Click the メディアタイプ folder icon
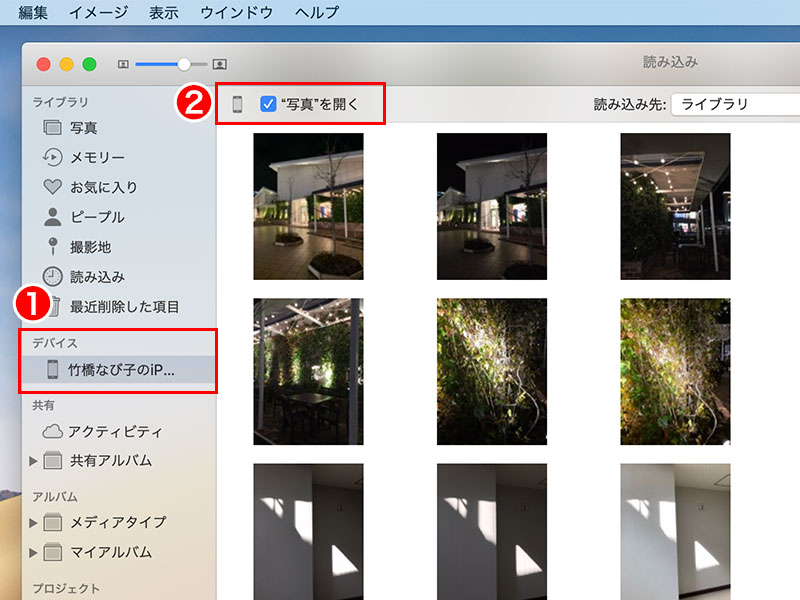The width and height of the screenshot is (800, 600). pos(52,522)
